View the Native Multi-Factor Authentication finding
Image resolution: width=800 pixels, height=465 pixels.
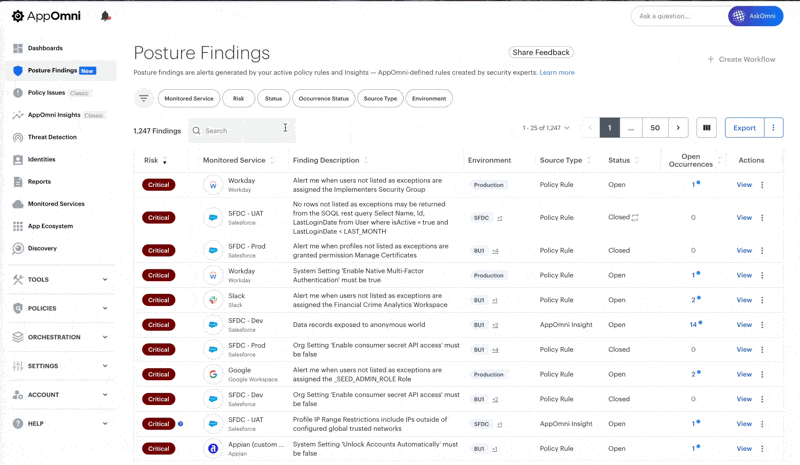[x=744, y=275]
